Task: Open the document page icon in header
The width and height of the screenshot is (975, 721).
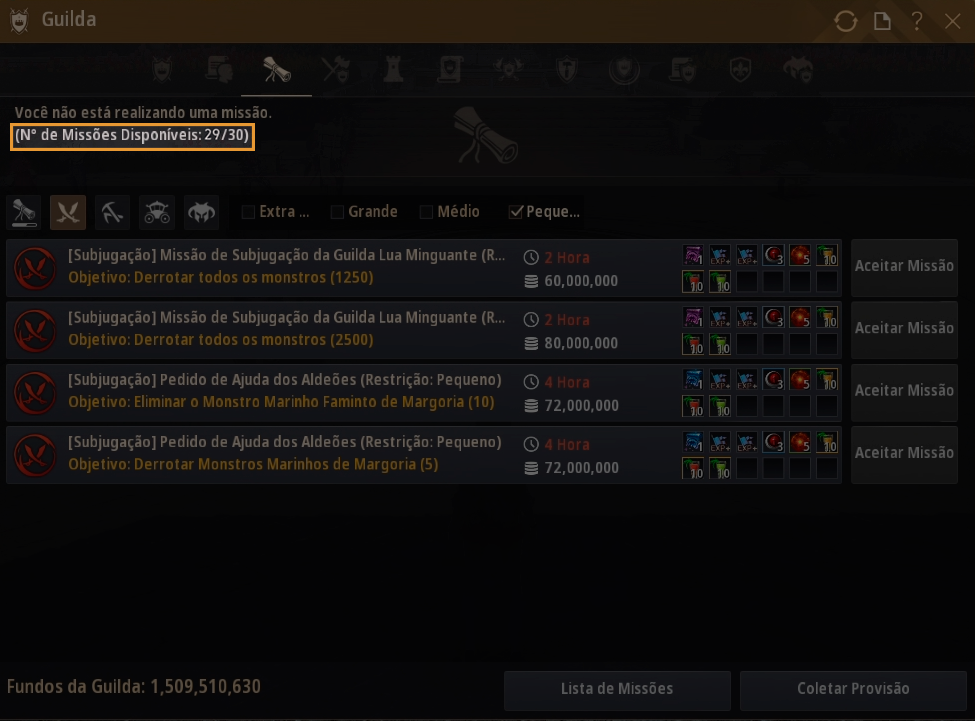Action: (x=882, y=21)
